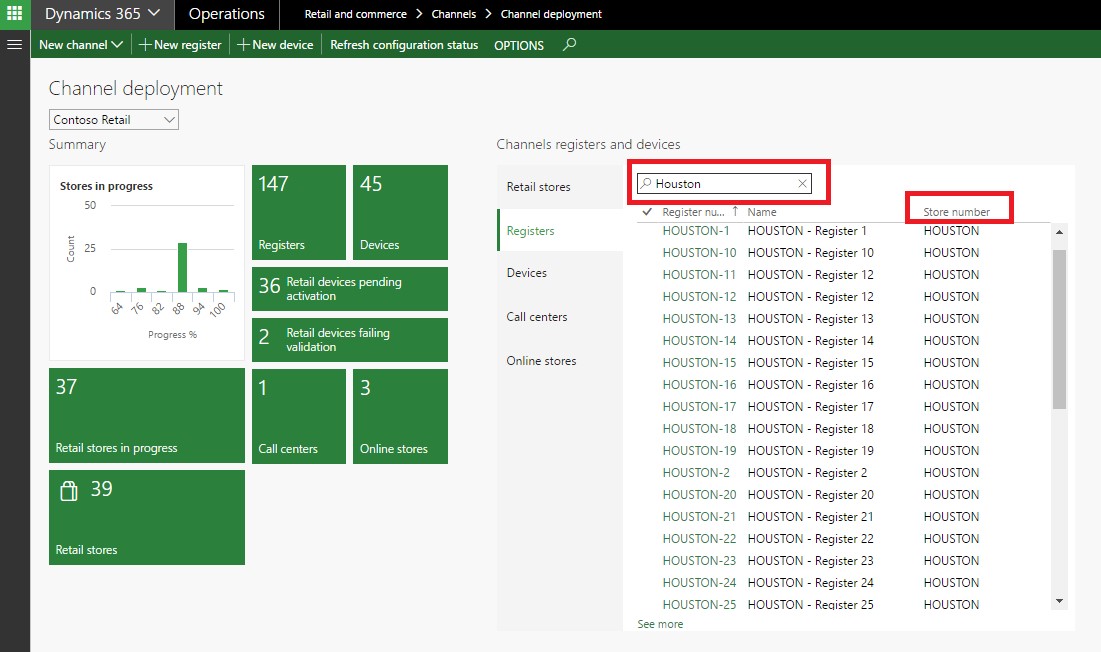Expand the hamburger navigation pane

tap(15, 44)
